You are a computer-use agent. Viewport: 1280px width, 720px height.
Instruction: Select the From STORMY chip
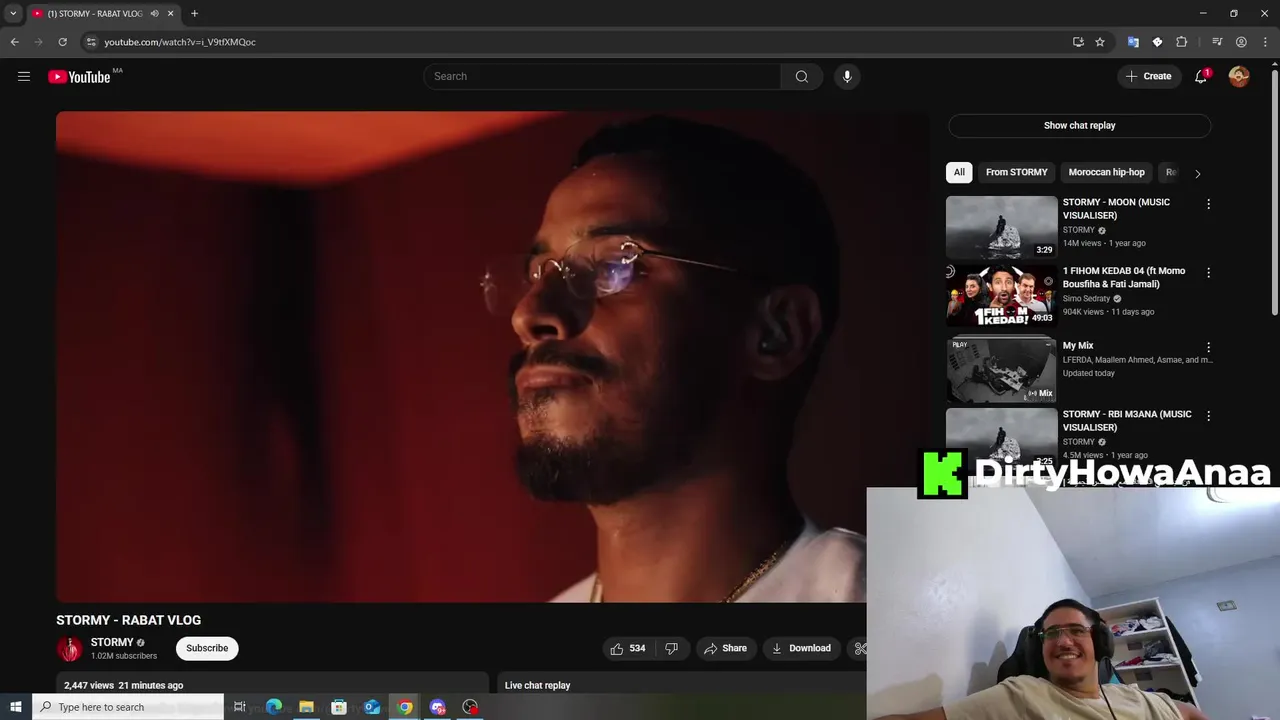1016,172
